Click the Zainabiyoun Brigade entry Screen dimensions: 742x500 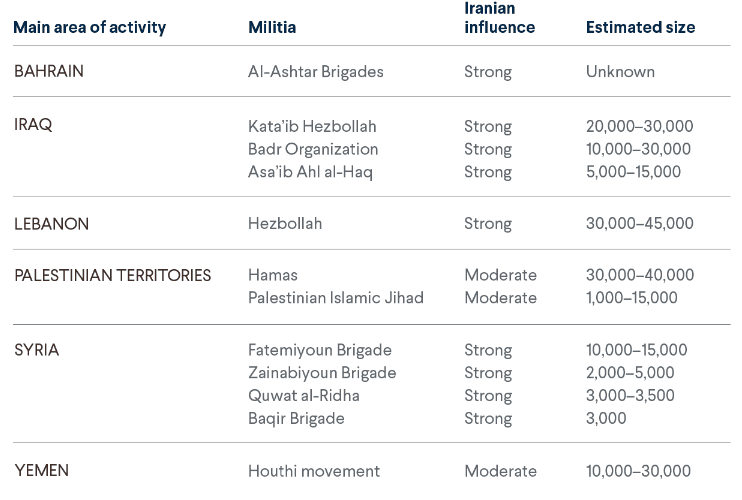pyautogui.click(x=322, y=373)
